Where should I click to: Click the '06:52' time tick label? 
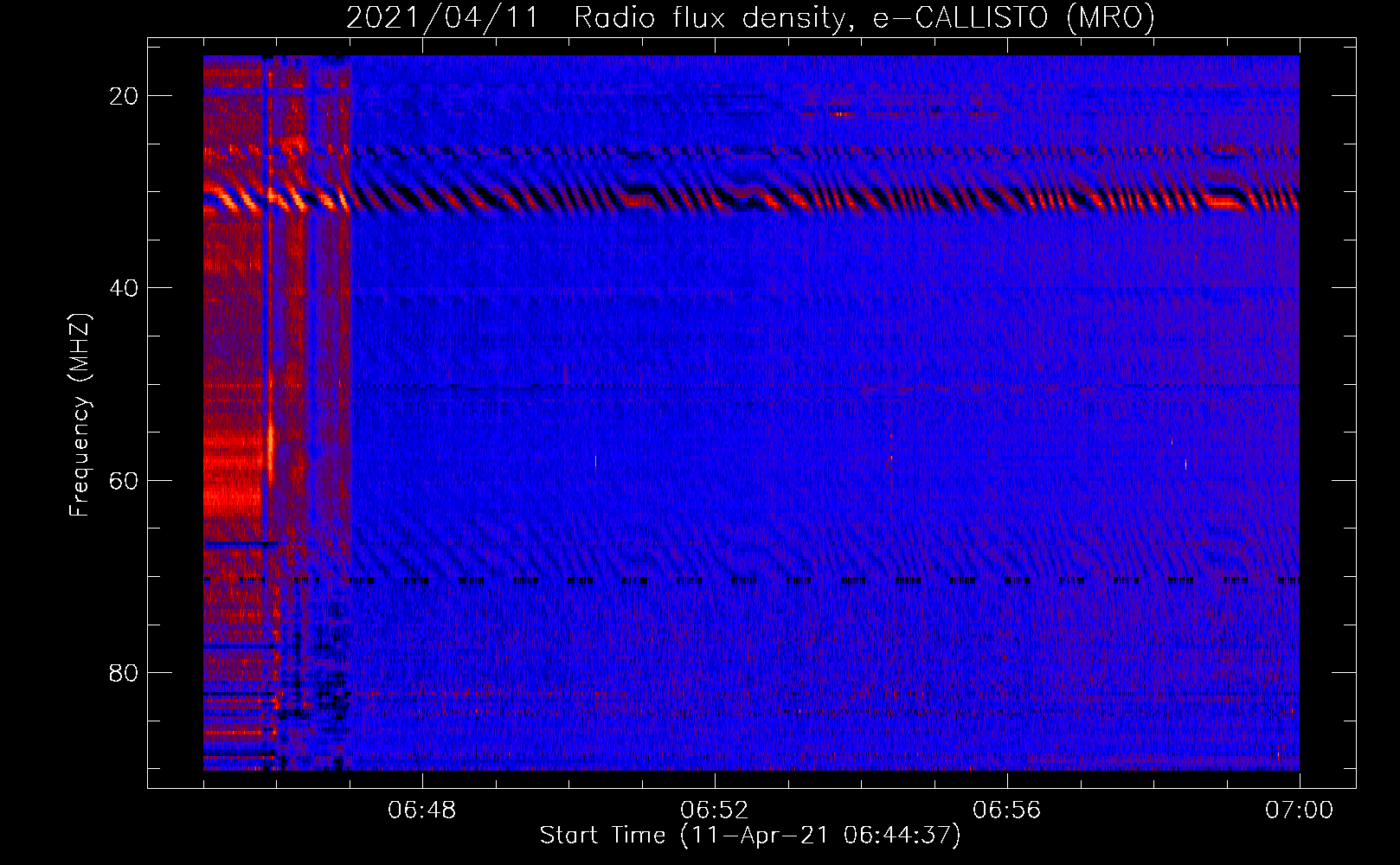pyautogui.click(x=715, y=811)
